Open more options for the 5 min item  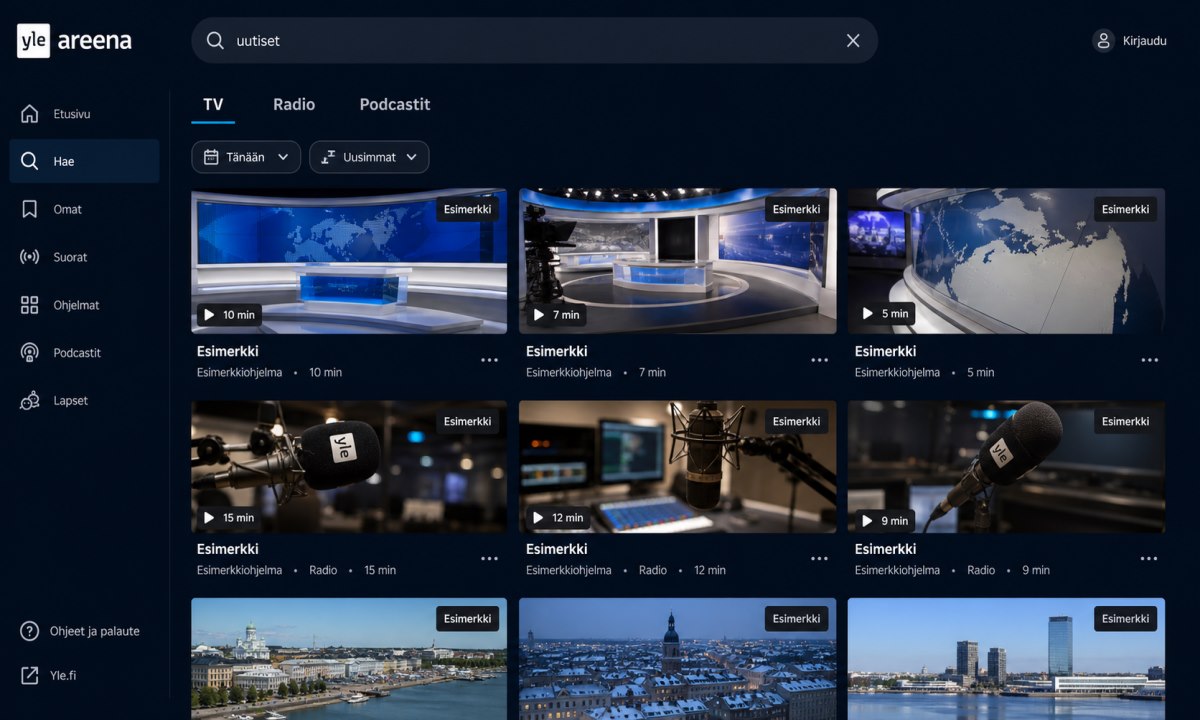(1150, 360)
